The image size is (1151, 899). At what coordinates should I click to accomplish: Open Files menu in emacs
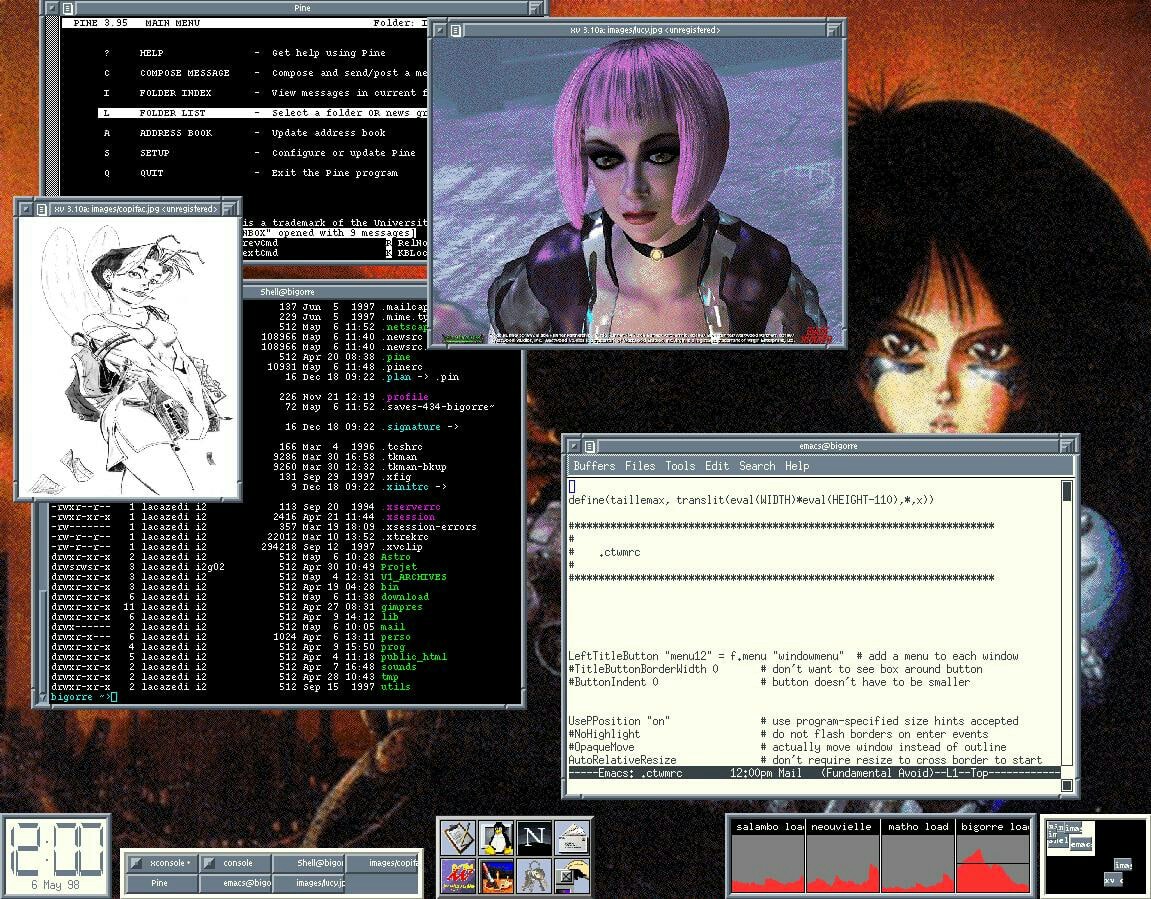click(639, 466)
